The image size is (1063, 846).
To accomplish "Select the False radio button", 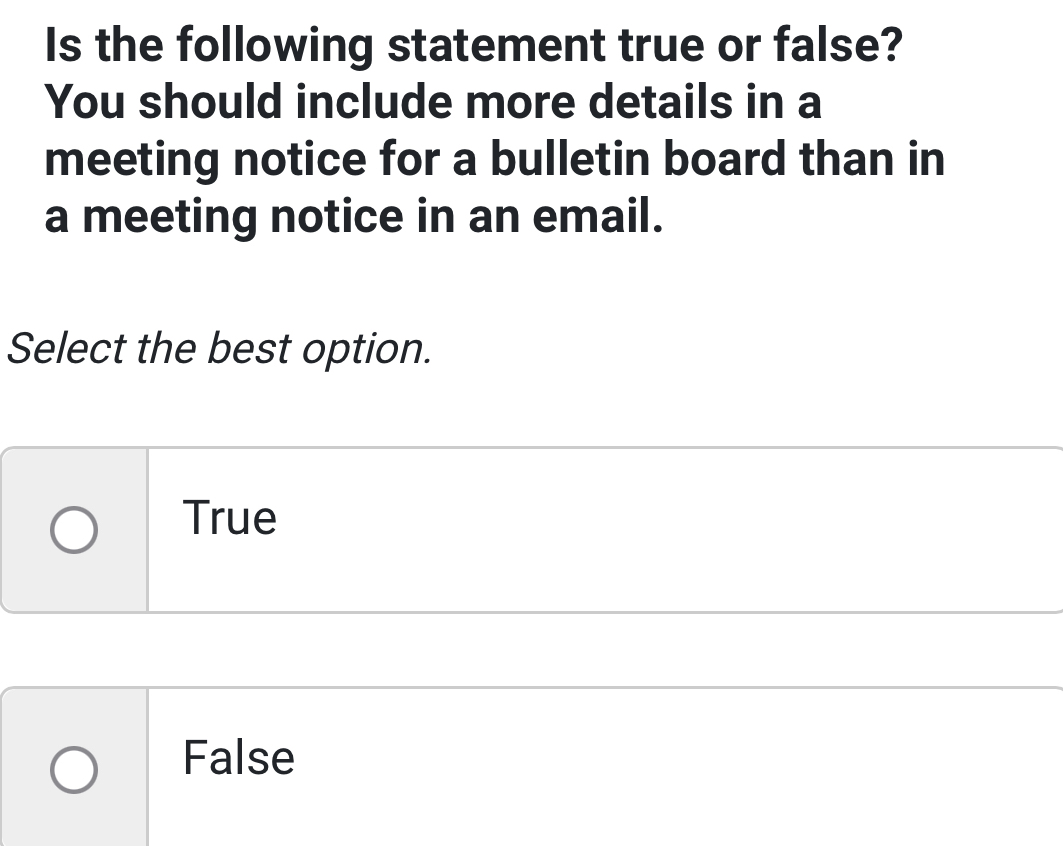I will coord(75,771).
